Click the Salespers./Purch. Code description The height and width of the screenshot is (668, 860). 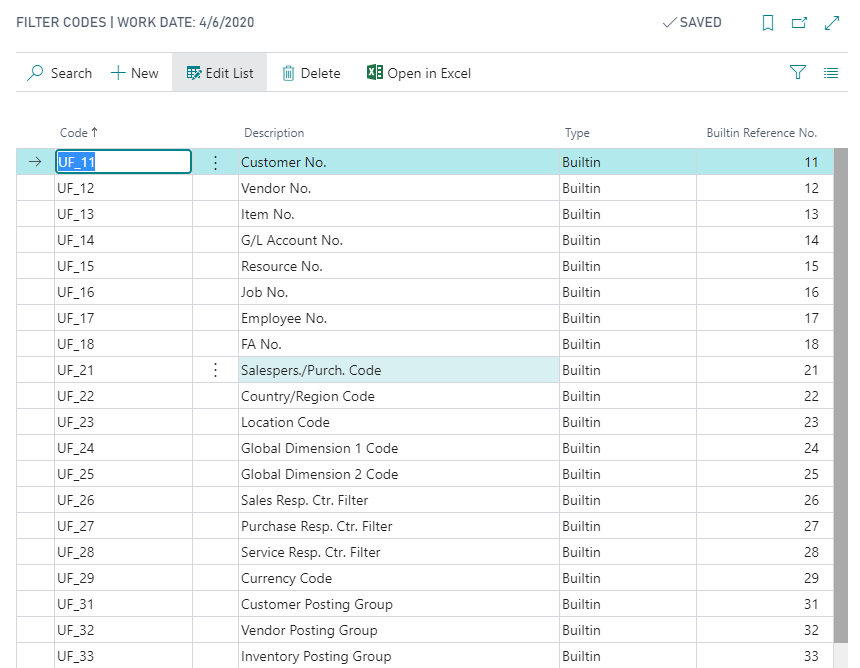399,370
